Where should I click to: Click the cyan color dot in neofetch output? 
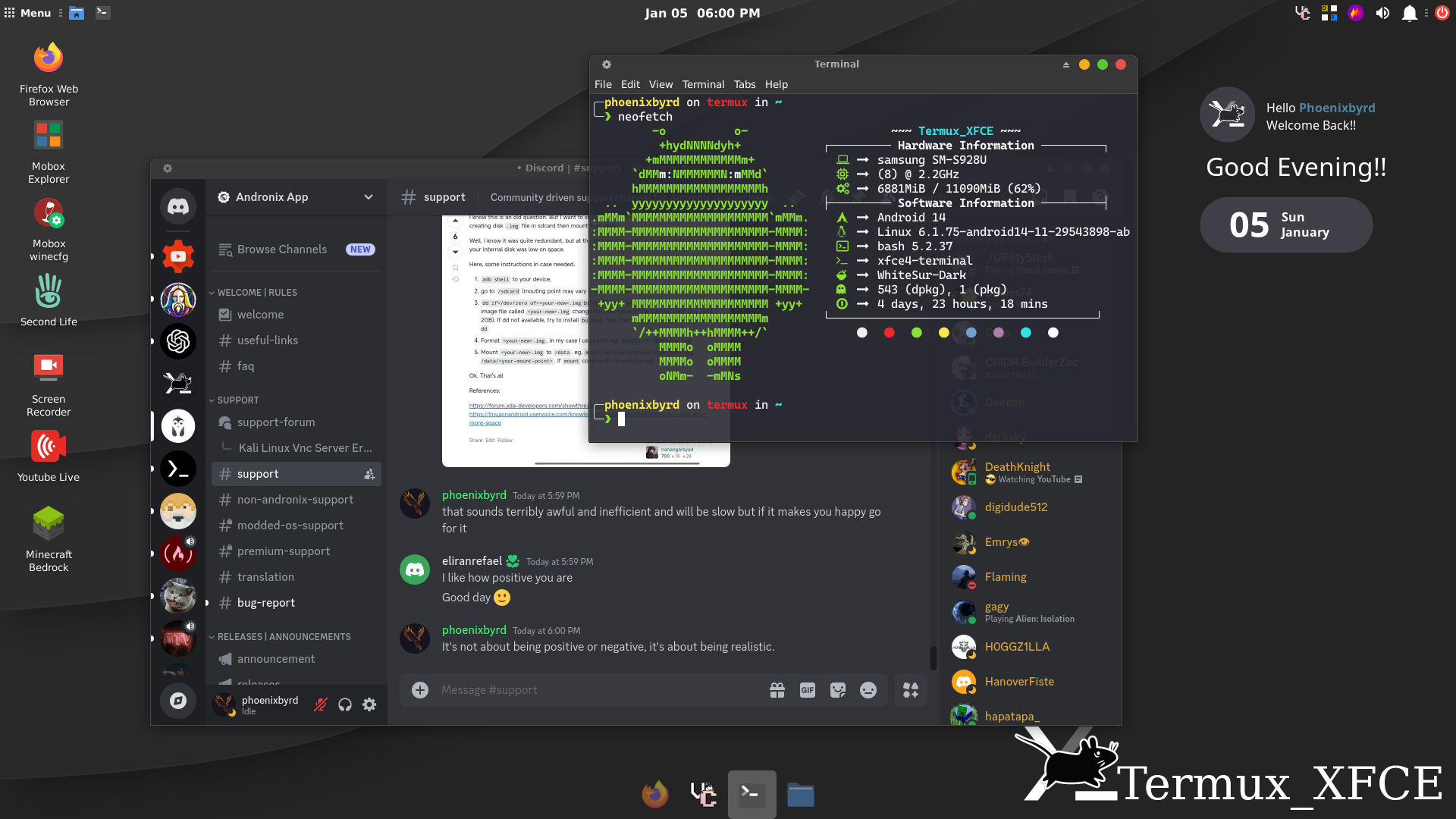click(x=1026, y=333)
